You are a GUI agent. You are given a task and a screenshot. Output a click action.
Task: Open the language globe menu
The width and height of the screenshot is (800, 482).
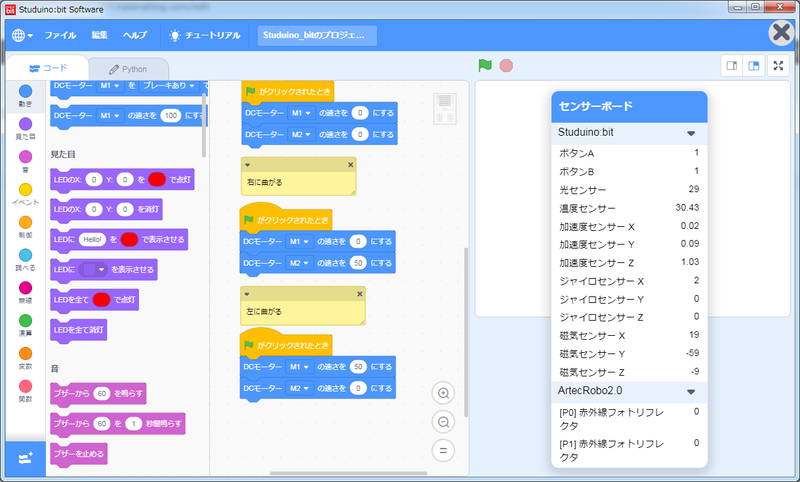pos(22,35)
